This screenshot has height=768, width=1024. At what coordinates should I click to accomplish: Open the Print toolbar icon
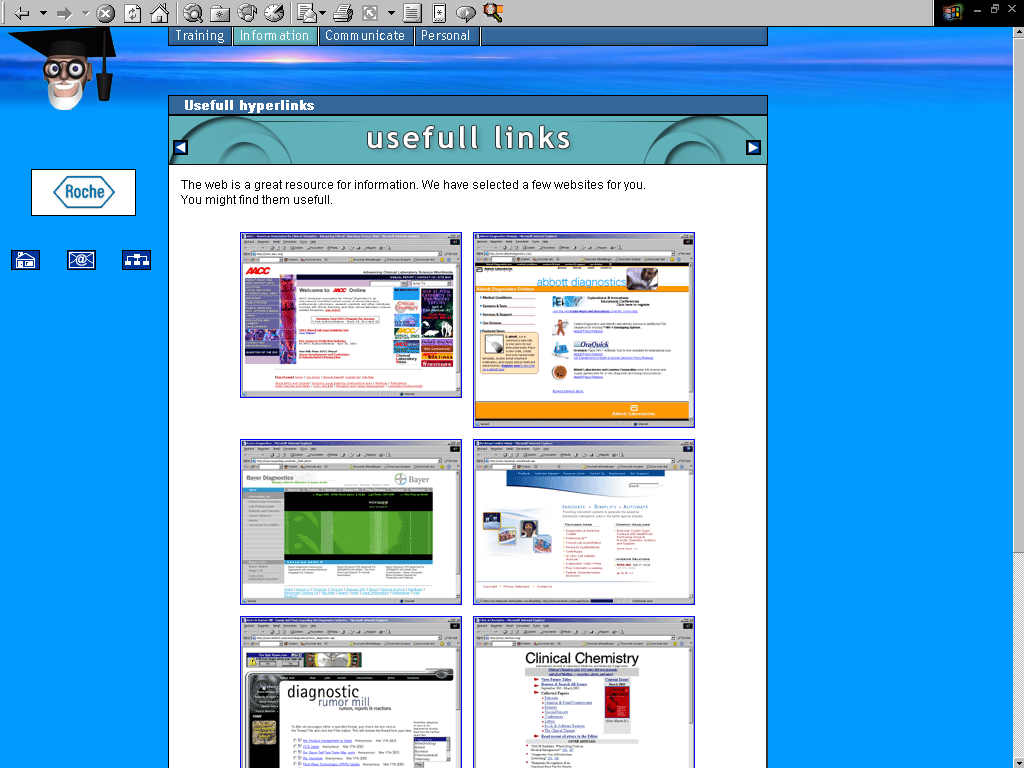(x=343, y=13)
